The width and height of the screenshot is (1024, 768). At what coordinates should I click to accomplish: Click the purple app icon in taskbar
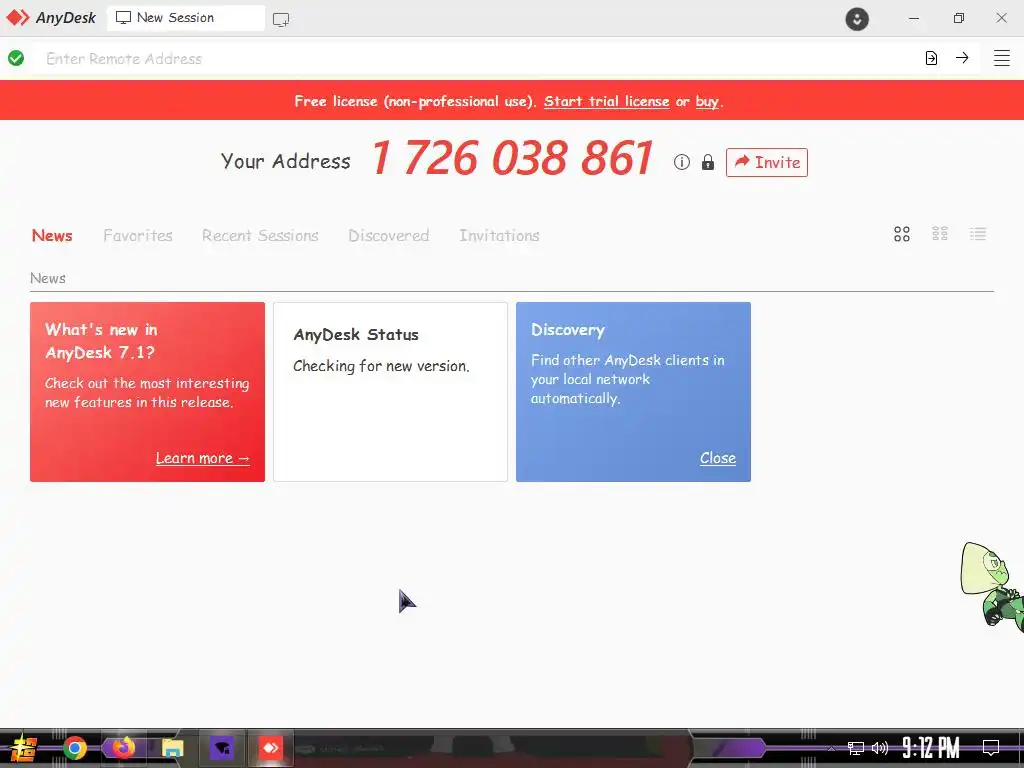click(221, 748)
